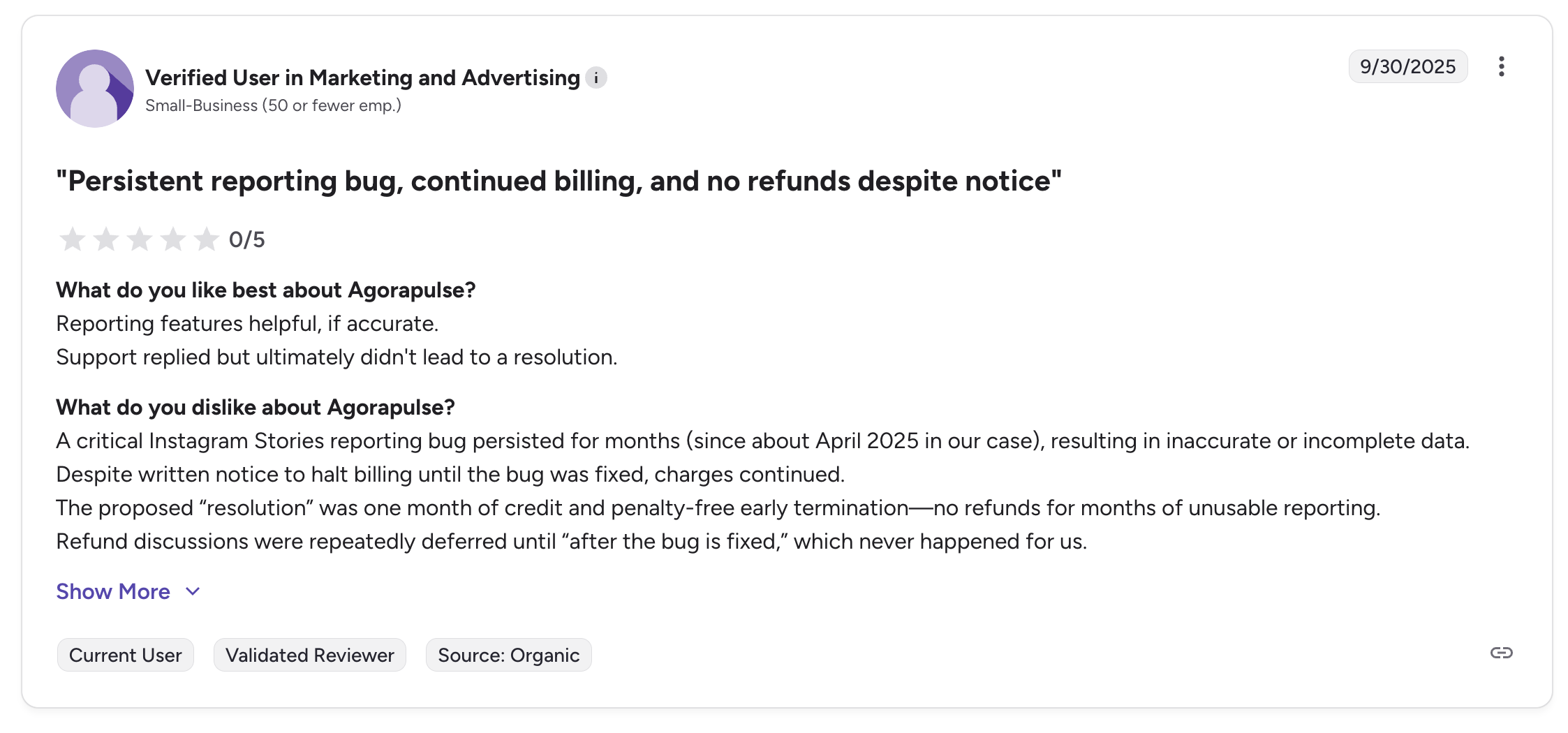Click the reviewer's avatar image

click(x=94, y=88)
